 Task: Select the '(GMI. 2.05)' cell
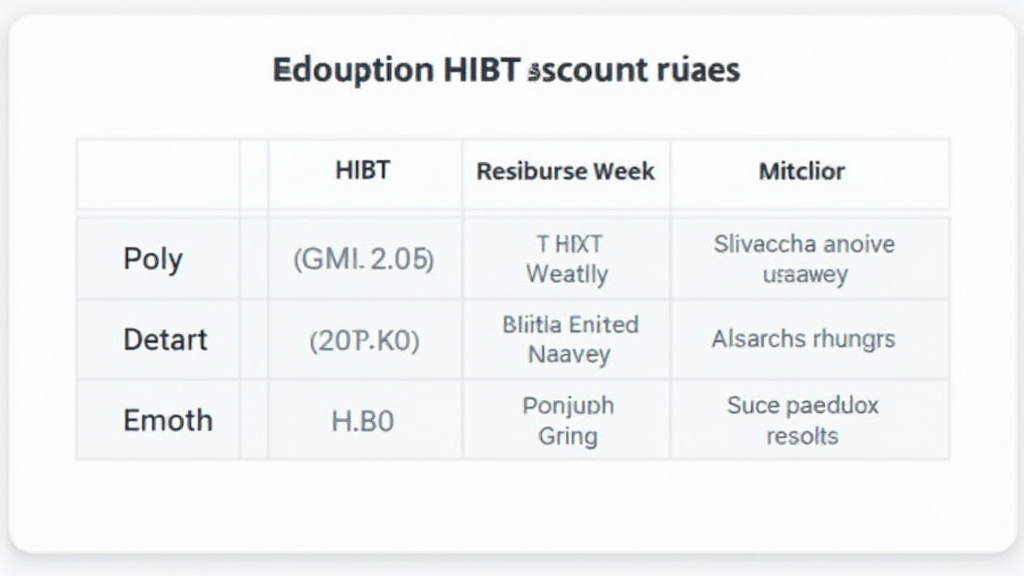[x=363, y=259]
